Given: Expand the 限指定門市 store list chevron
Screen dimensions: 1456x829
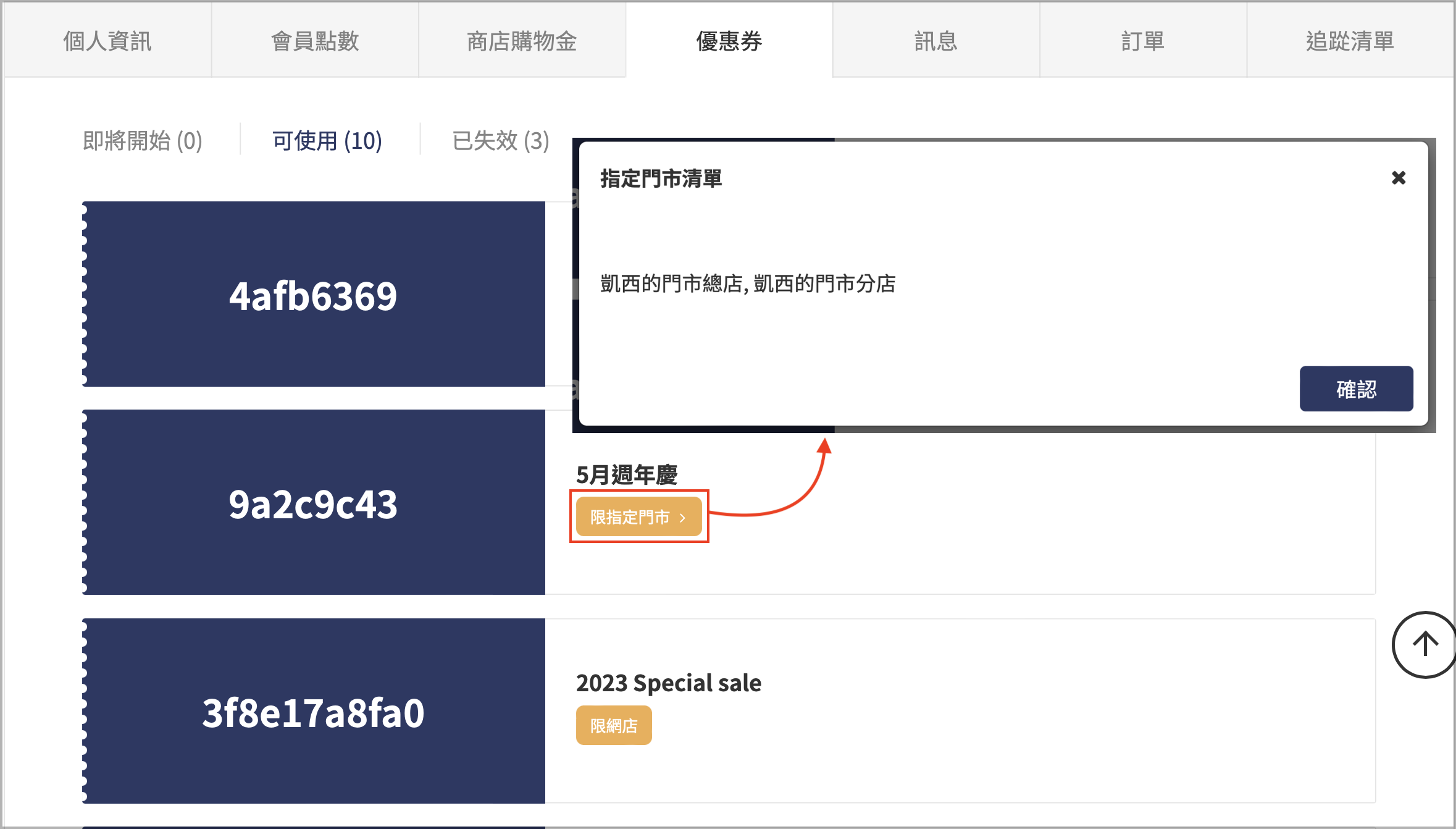Looking at the screenshot, I should click(x=682, y=518).
